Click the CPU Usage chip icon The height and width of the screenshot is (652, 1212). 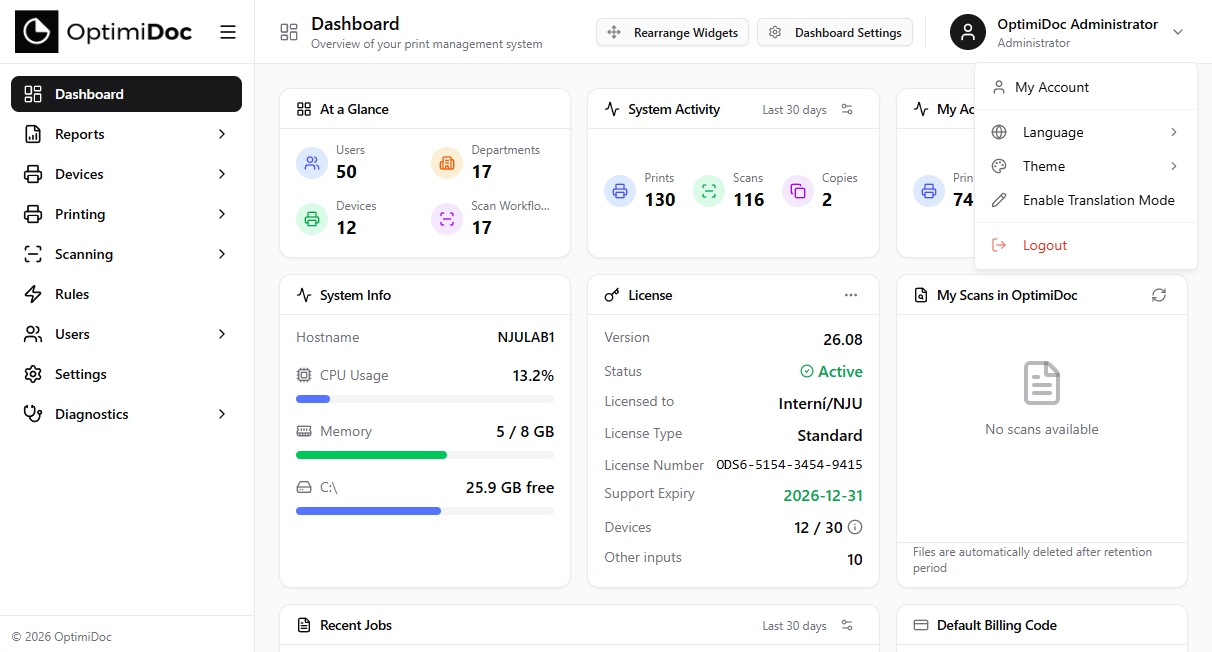(304, 375)
